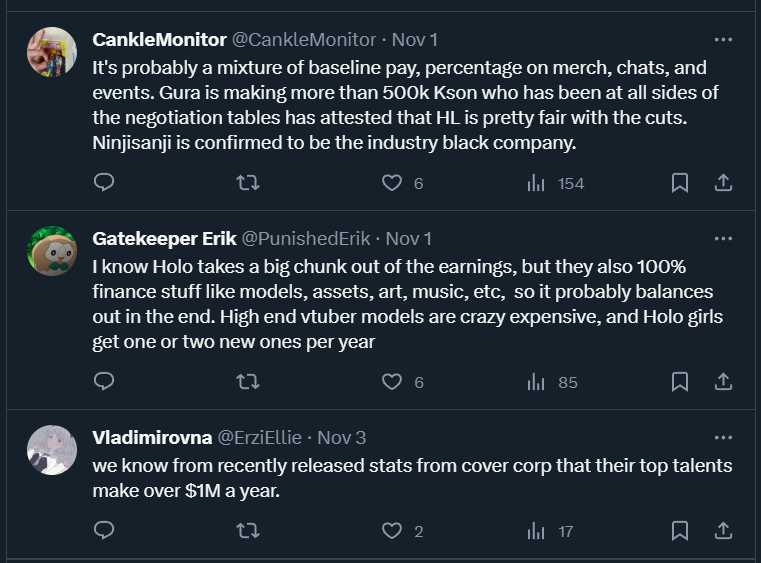761x563 pixels.
Task: Bookmark Gatekeeper Erik's tweet
Action: [679, 382]
